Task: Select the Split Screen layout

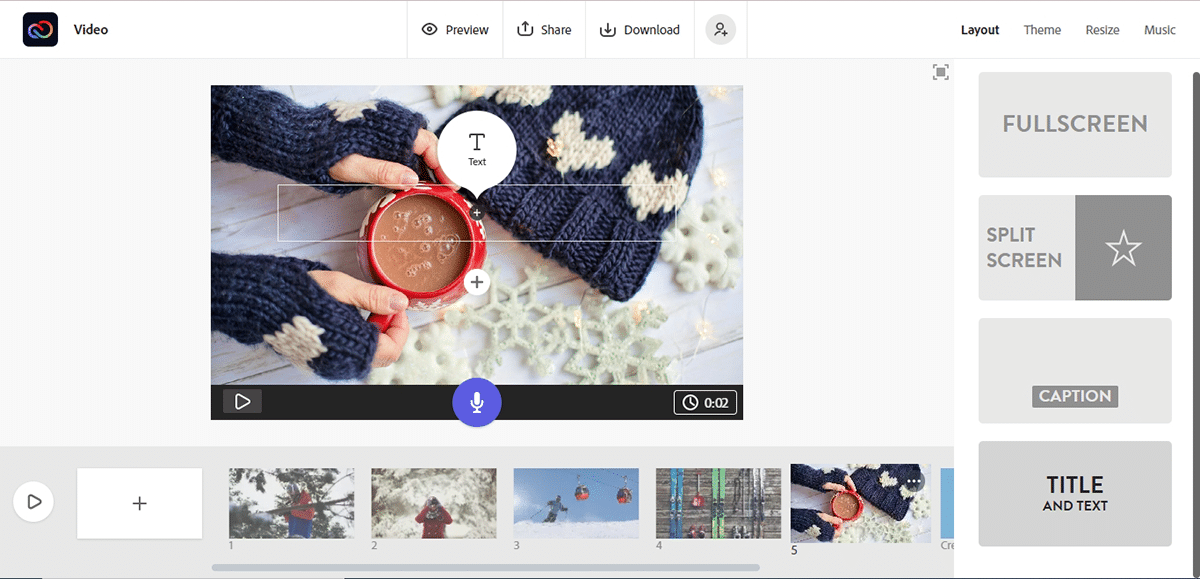Action: (1075, 248)
